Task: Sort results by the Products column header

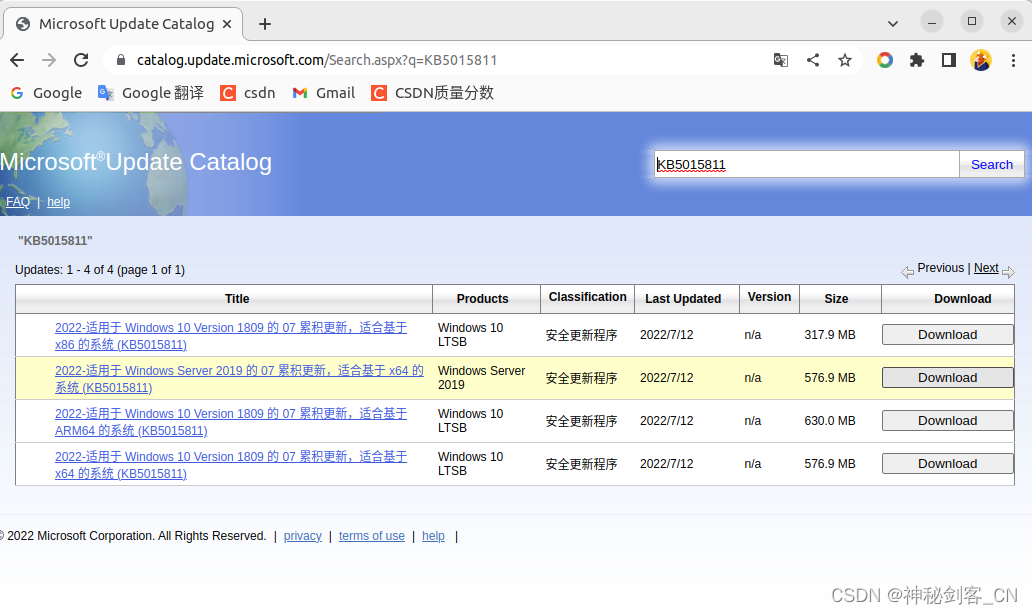Action: tap(486, 299)
